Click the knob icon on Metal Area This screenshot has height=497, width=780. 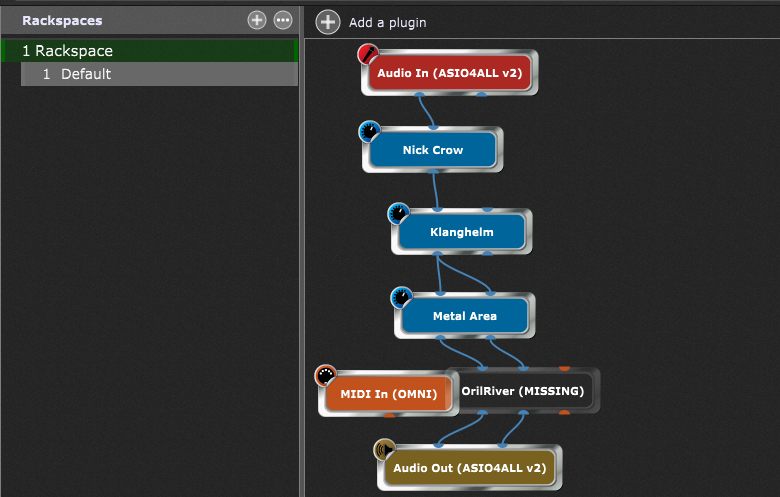pos(401,298)
